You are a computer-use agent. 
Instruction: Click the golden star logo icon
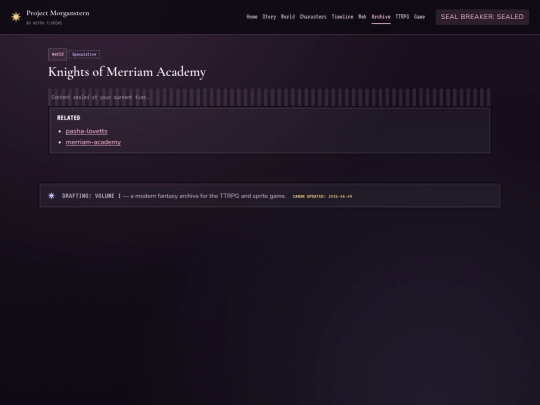coord(16,17)
